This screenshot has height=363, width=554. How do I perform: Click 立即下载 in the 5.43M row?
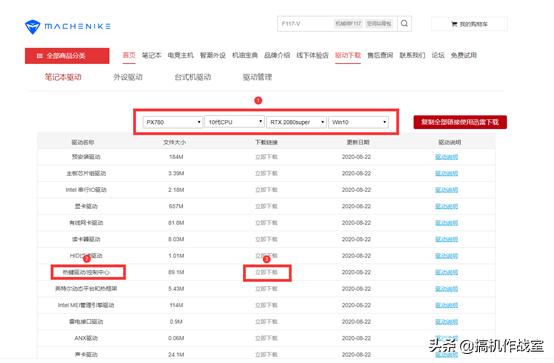pos(266,289)
